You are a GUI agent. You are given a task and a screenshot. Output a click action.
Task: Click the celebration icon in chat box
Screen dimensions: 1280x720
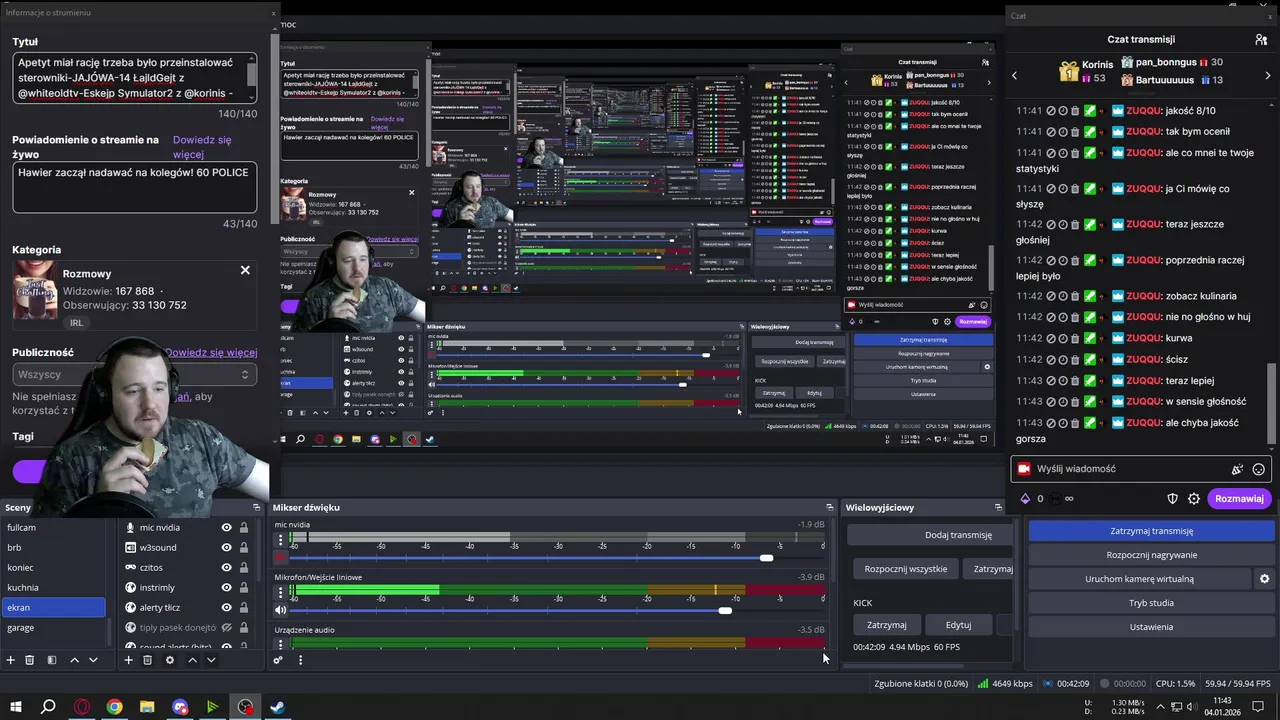tap(1237, 469)
